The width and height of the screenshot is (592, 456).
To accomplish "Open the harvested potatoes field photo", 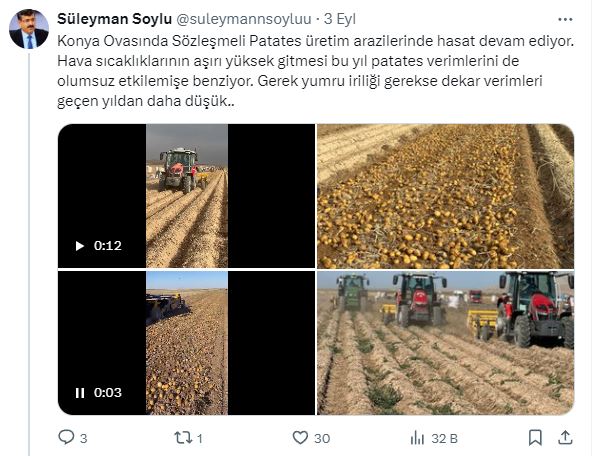I will click(x=446, y=196).
